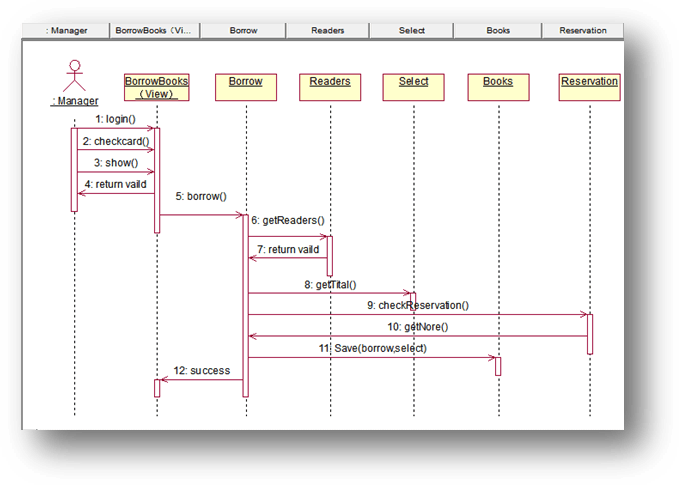Select the long Borrow lifeline activation bar
The height and width of the screenshot is (485, 679).
(x=246, y=306)
